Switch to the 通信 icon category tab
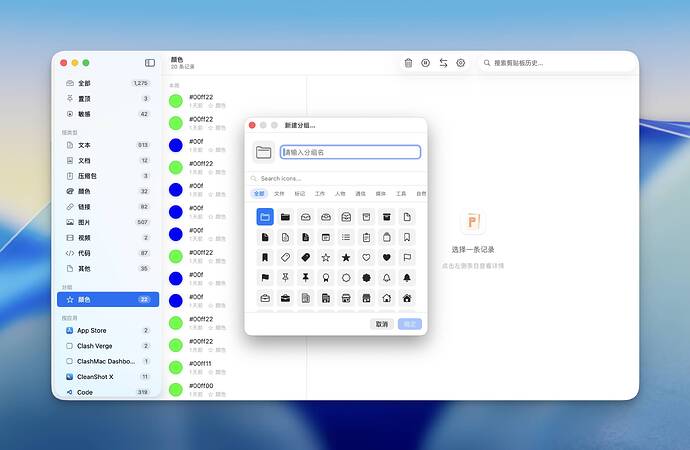690x450 pixels. 360,194
